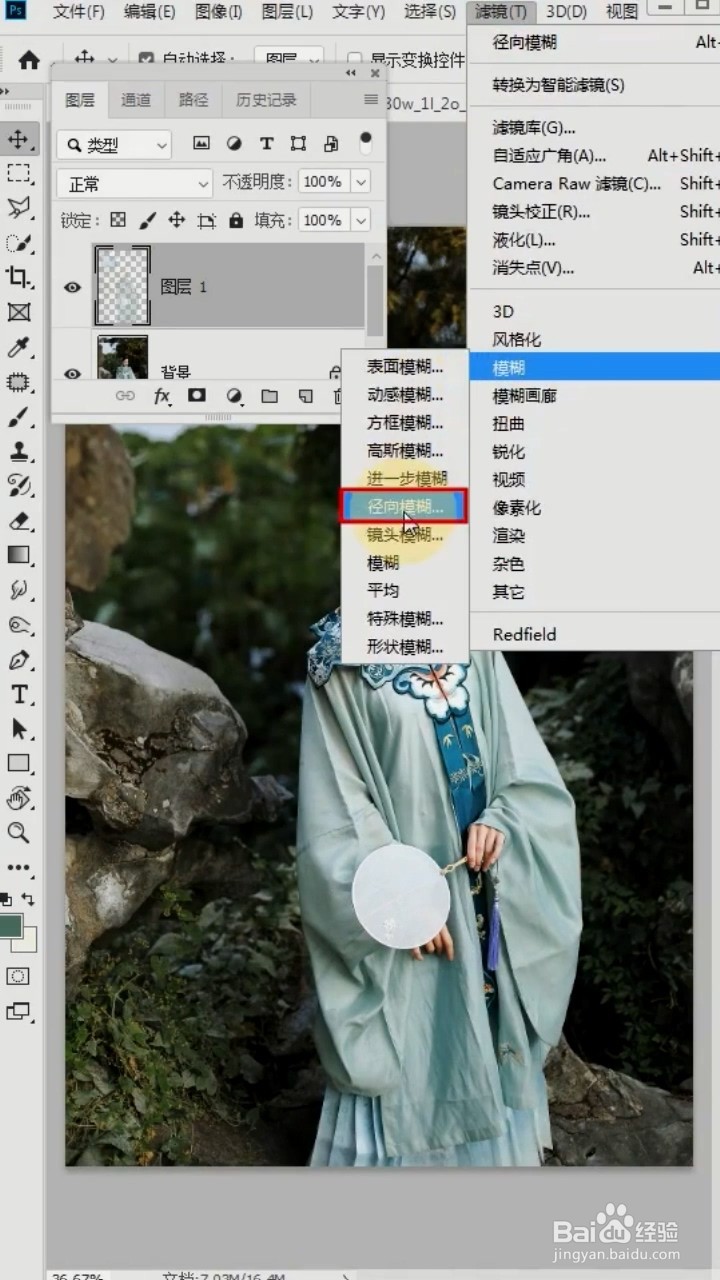Toggle visibility of 背景 layer
The width and height of the screenshot is (720, 1280).
point(72,373)
